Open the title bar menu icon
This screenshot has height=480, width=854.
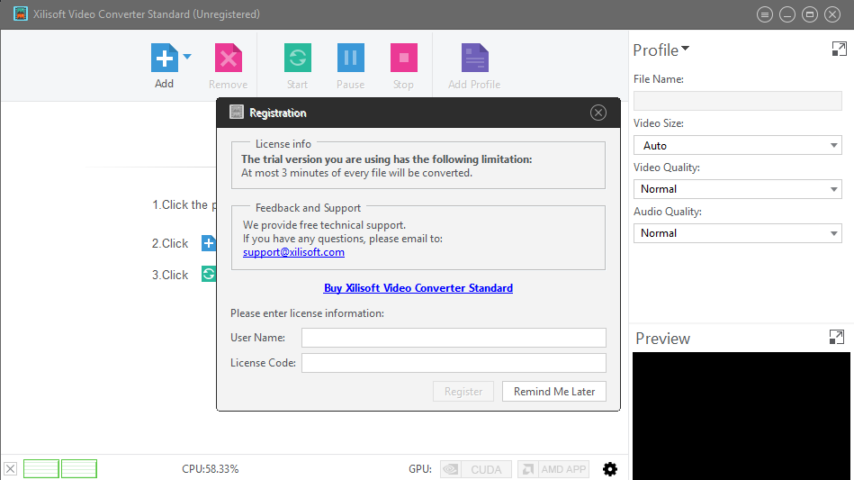(x=765, y=15)
